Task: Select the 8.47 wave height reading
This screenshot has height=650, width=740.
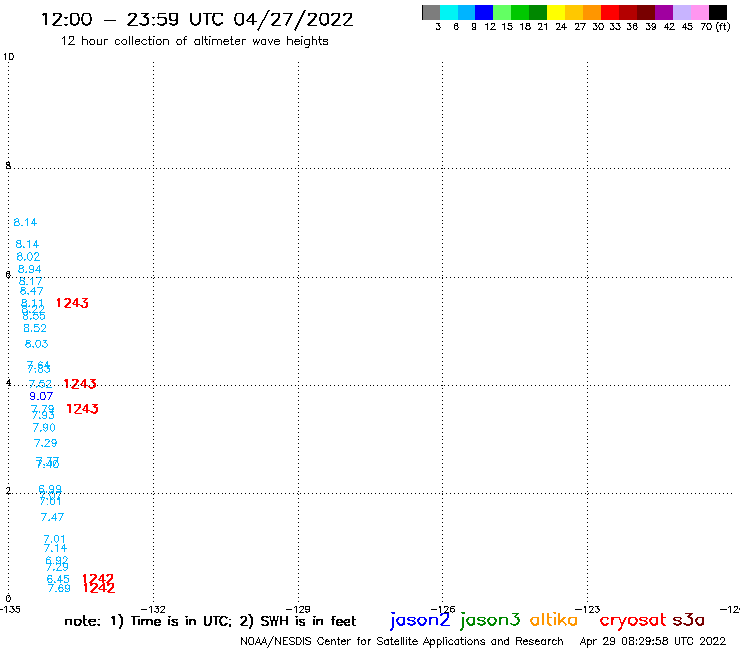Action: [32, 291]
